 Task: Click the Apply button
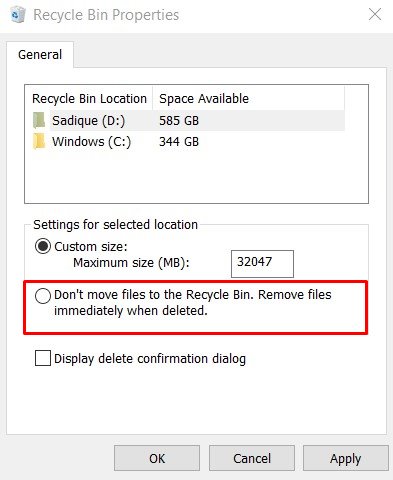(346, 458)
